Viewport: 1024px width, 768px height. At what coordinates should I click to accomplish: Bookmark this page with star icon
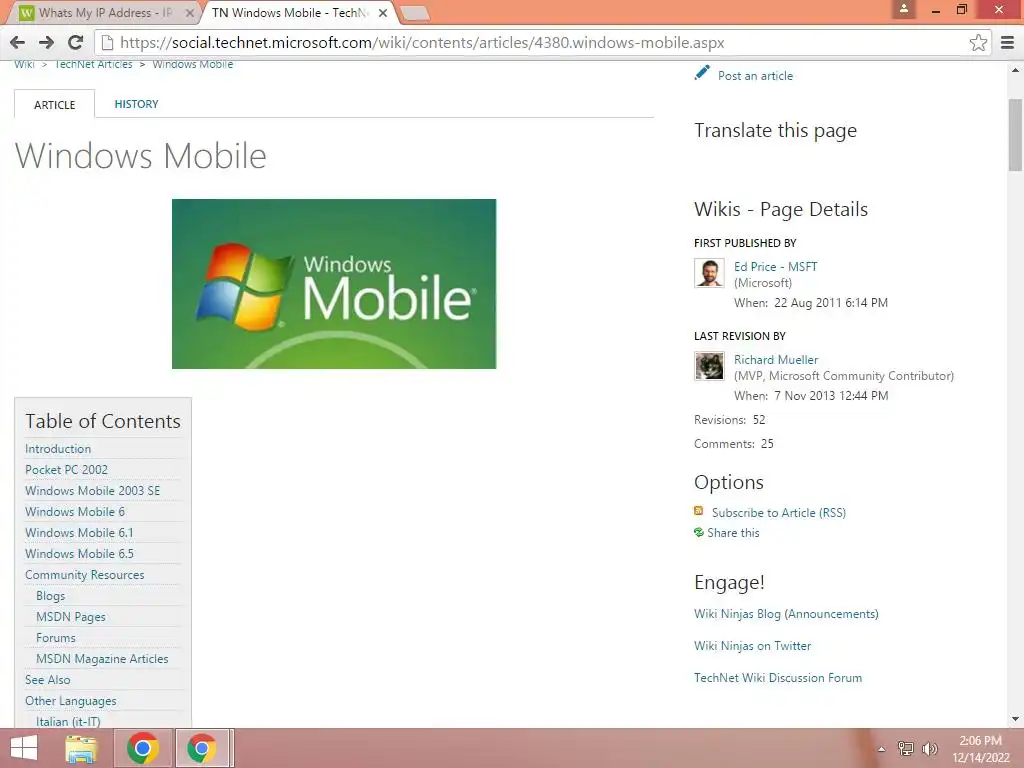pyautogui.click(x=978, y=42)
